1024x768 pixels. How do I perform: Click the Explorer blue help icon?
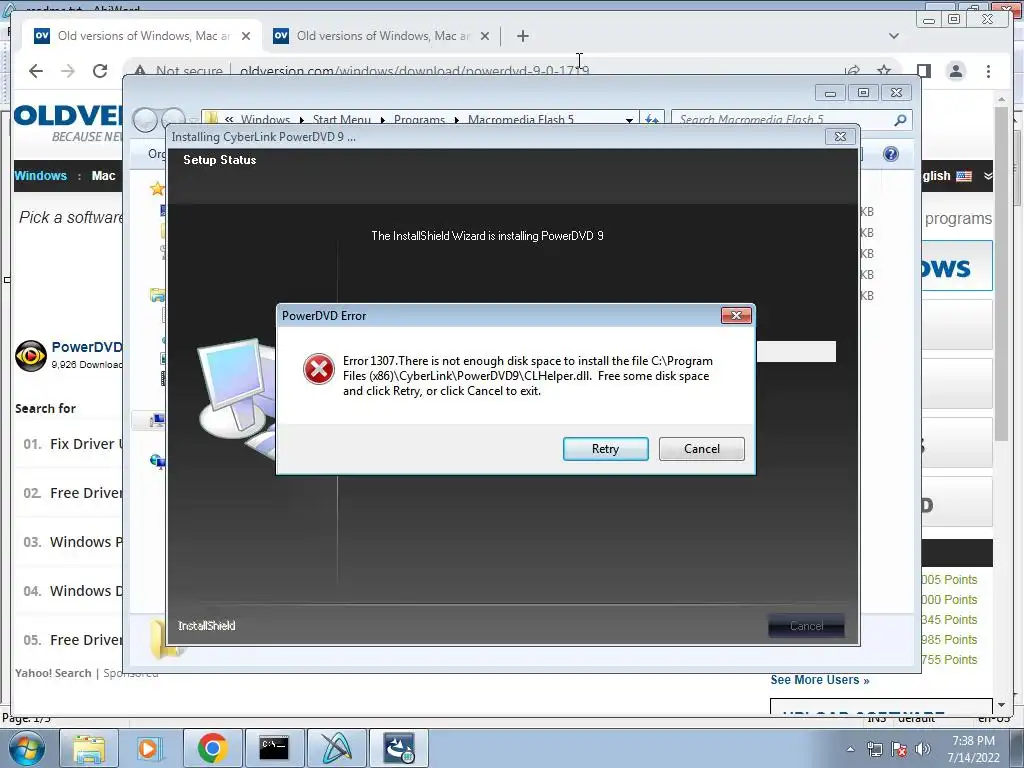tap(891, 154)
